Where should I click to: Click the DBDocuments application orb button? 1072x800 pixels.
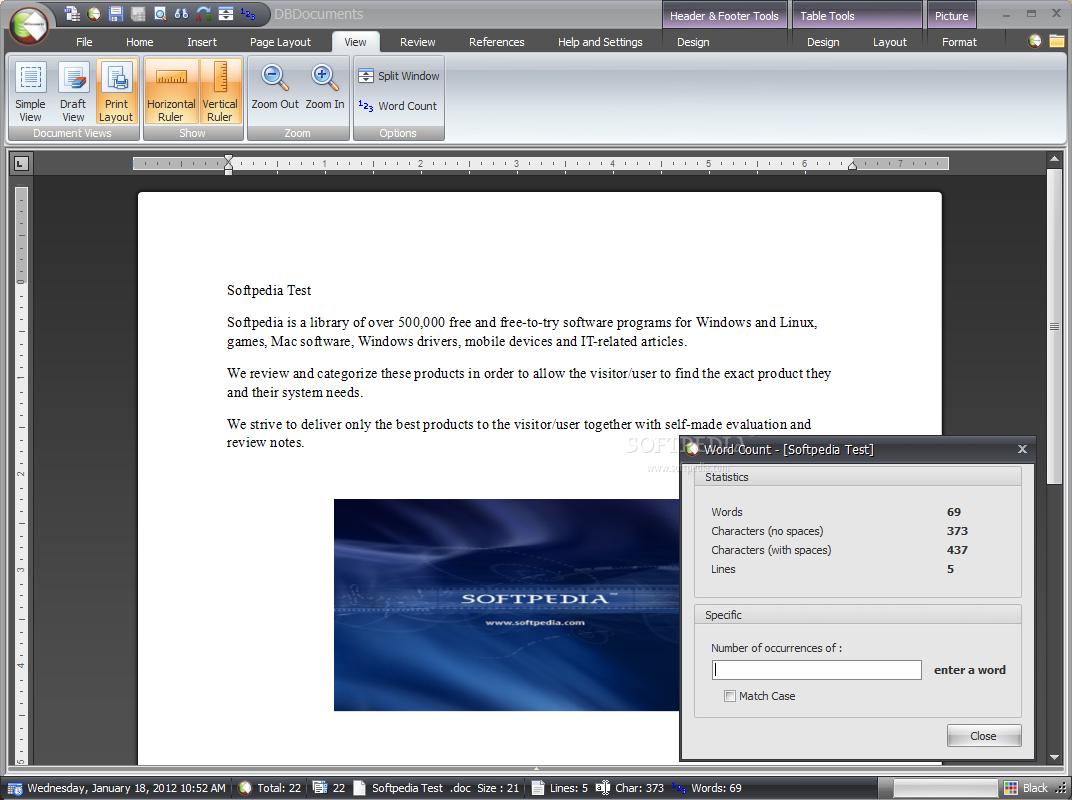click(29, 25)
